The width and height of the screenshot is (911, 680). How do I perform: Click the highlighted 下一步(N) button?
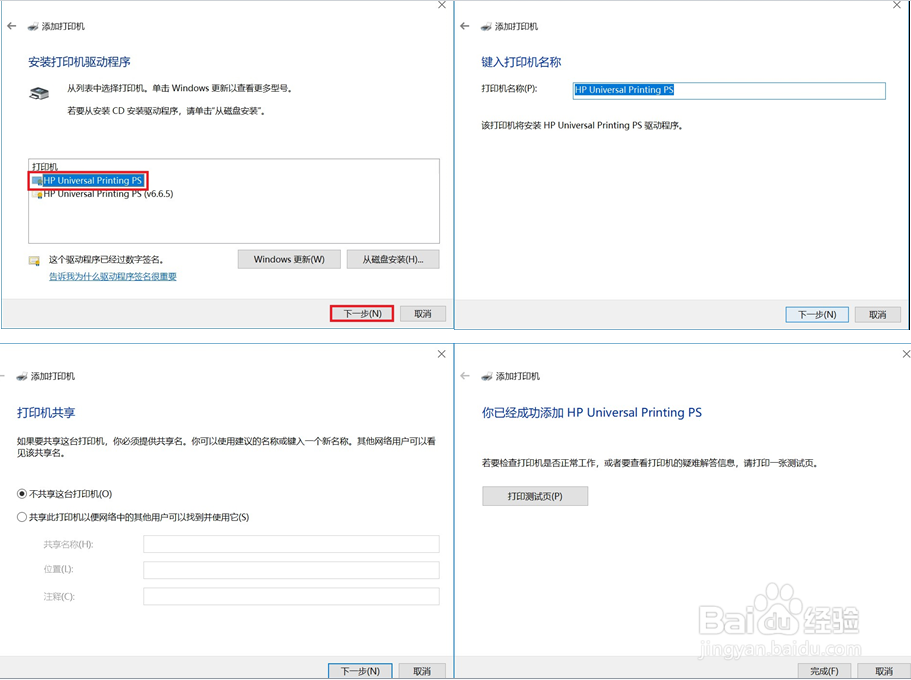[361, 313]
